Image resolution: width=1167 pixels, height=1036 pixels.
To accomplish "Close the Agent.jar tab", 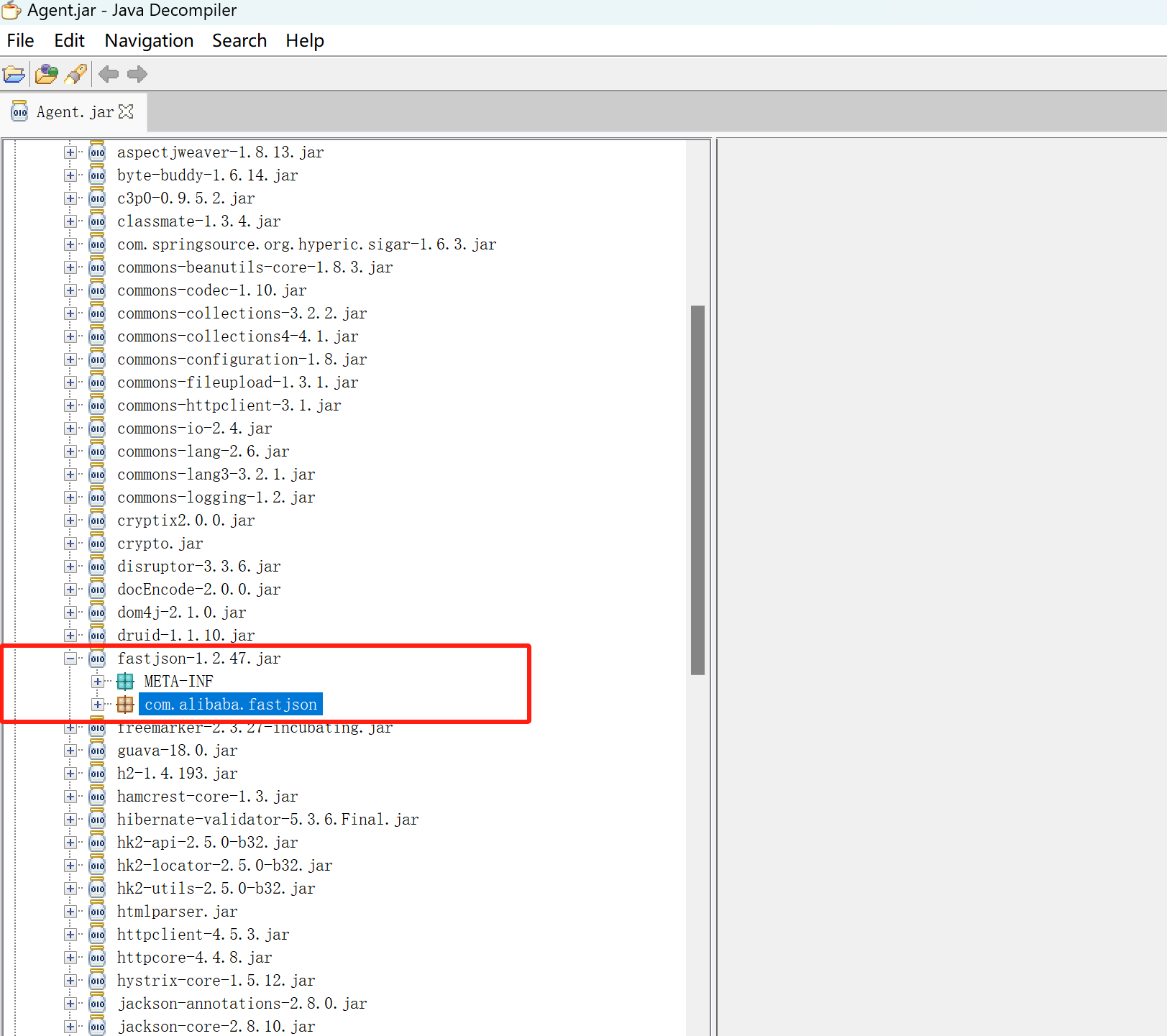I will click(x=127, y=111).
